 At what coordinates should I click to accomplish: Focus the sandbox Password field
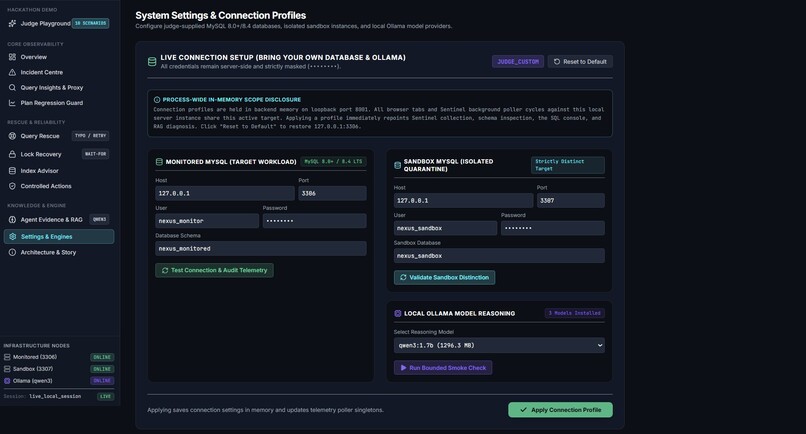[x=553, y=228]
